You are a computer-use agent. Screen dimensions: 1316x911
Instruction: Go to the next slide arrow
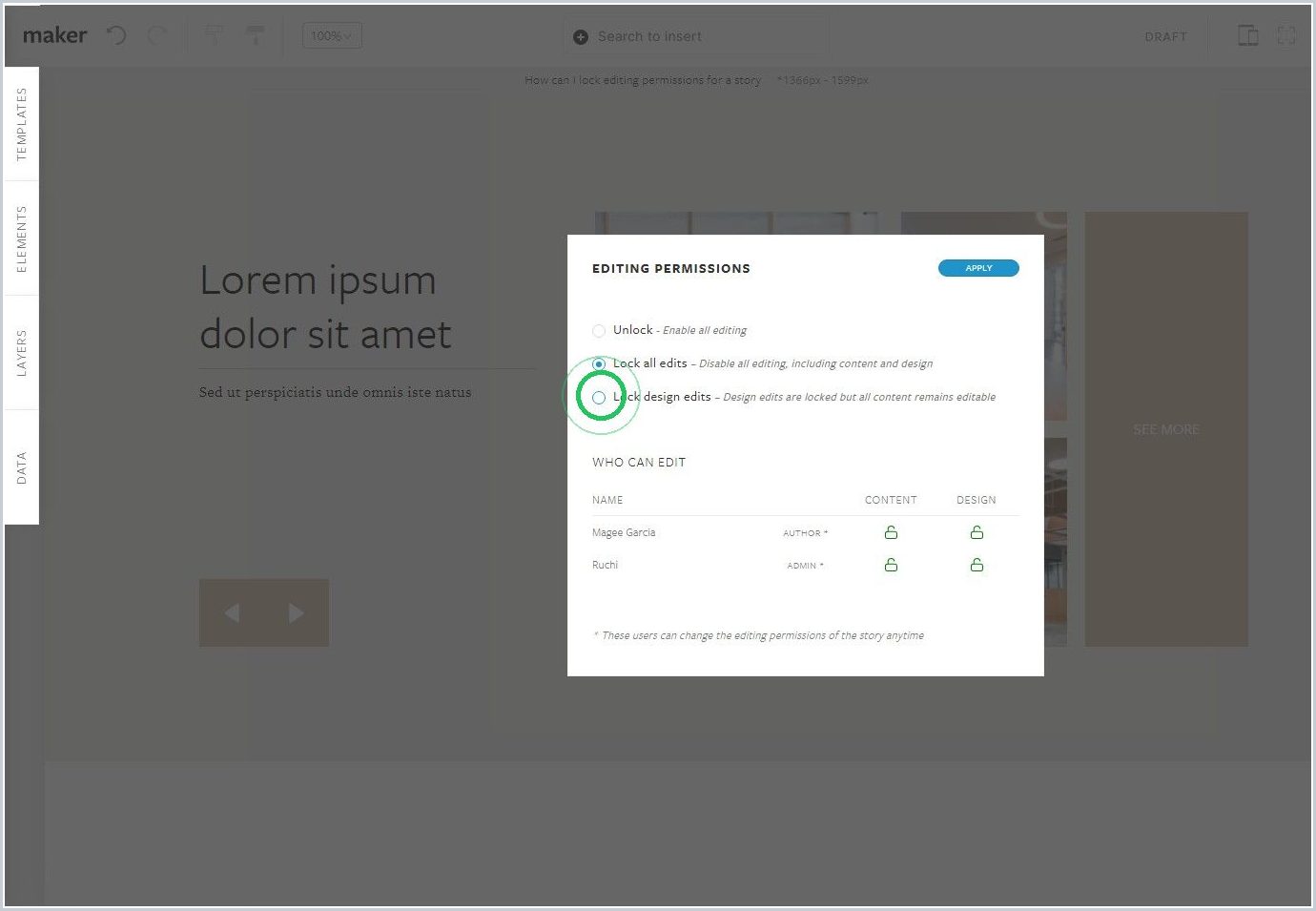297,612
